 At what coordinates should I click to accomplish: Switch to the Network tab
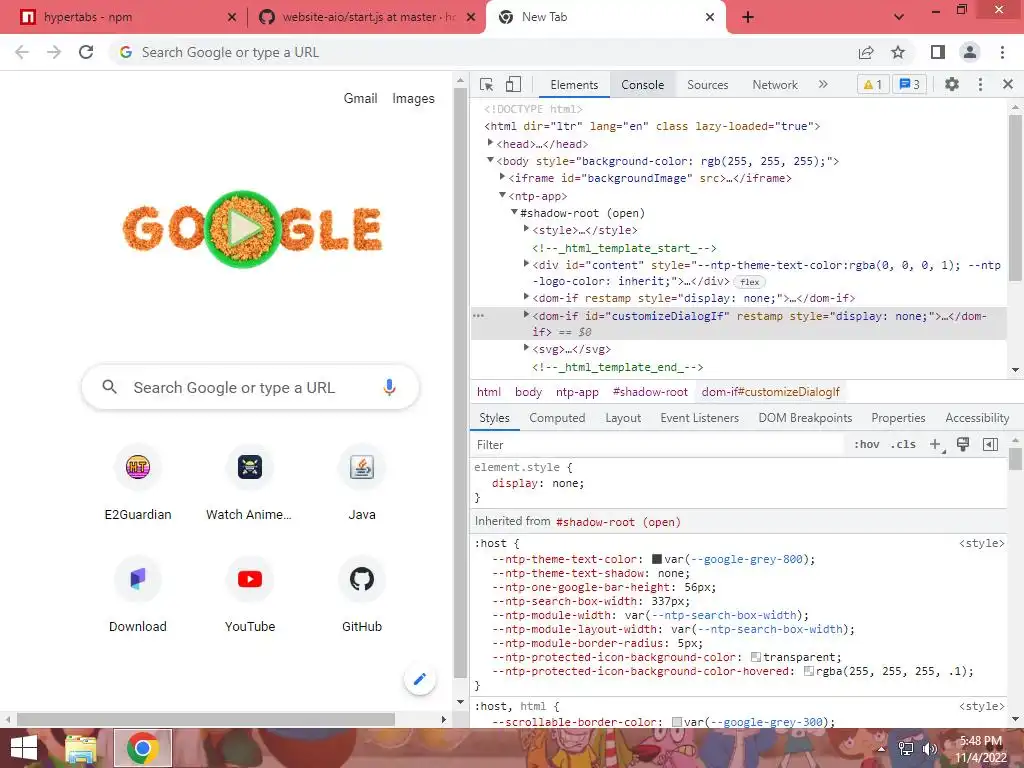pyautogui.click(x=775, y=85)
